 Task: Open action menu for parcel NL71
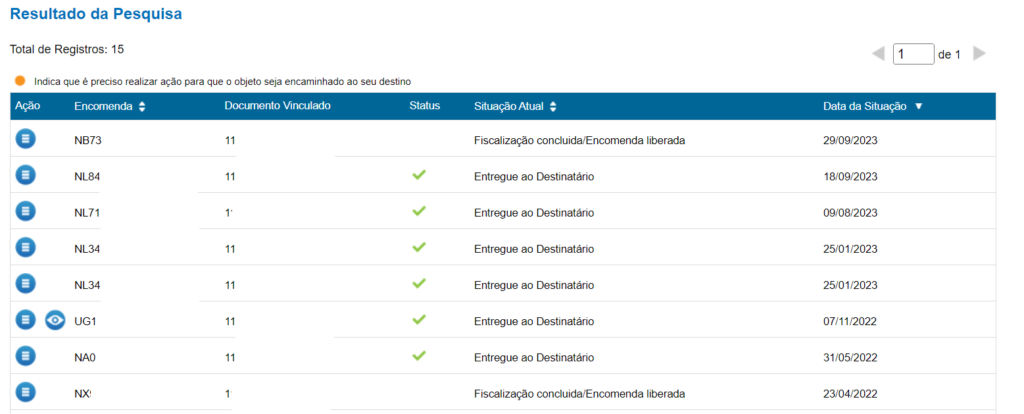pyautogui.click(x=26, y=211)
